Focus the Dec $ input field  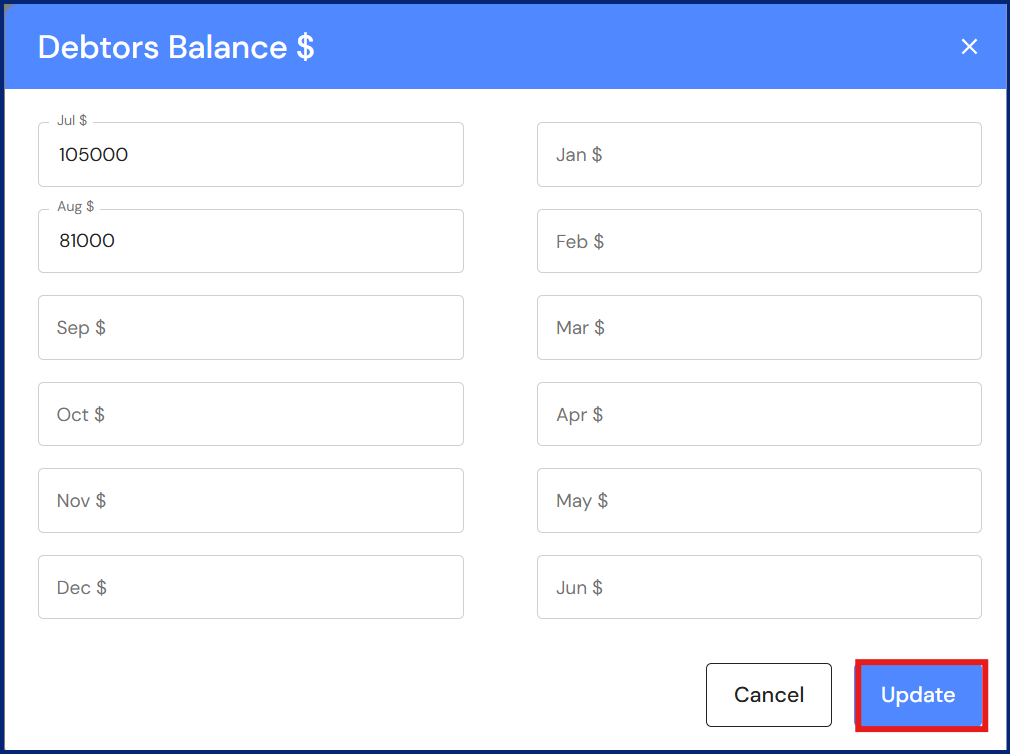(x=250, y=587)
